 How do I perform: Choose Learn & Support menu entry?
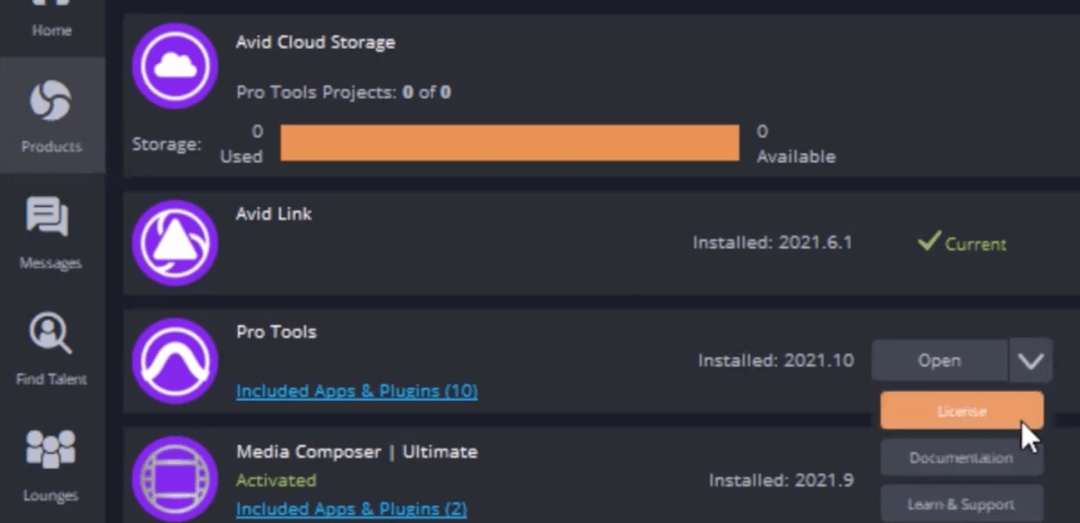tap(961, 504)
